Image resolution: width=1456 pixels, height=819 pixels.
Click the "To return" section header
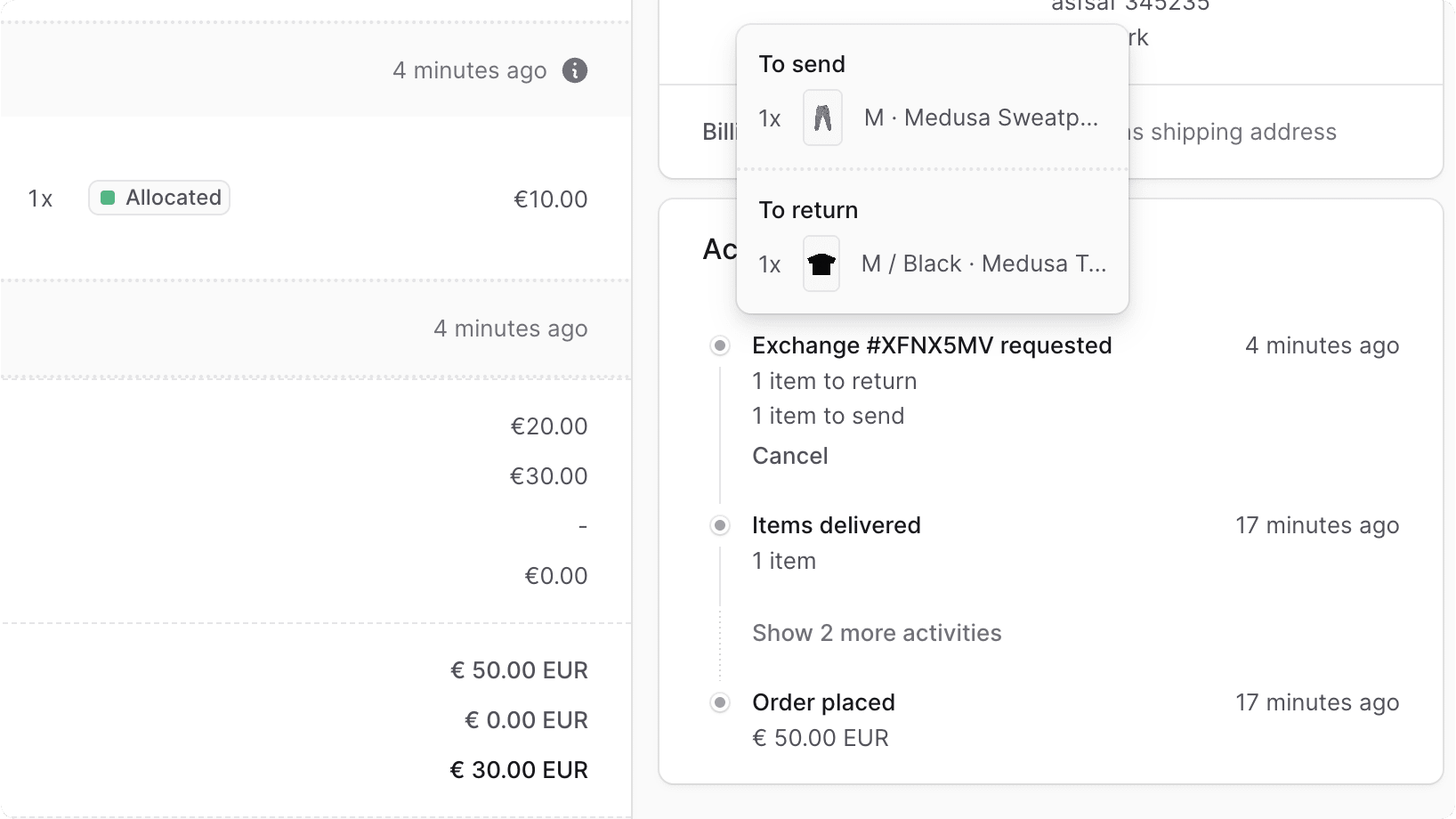pos(807,209)
